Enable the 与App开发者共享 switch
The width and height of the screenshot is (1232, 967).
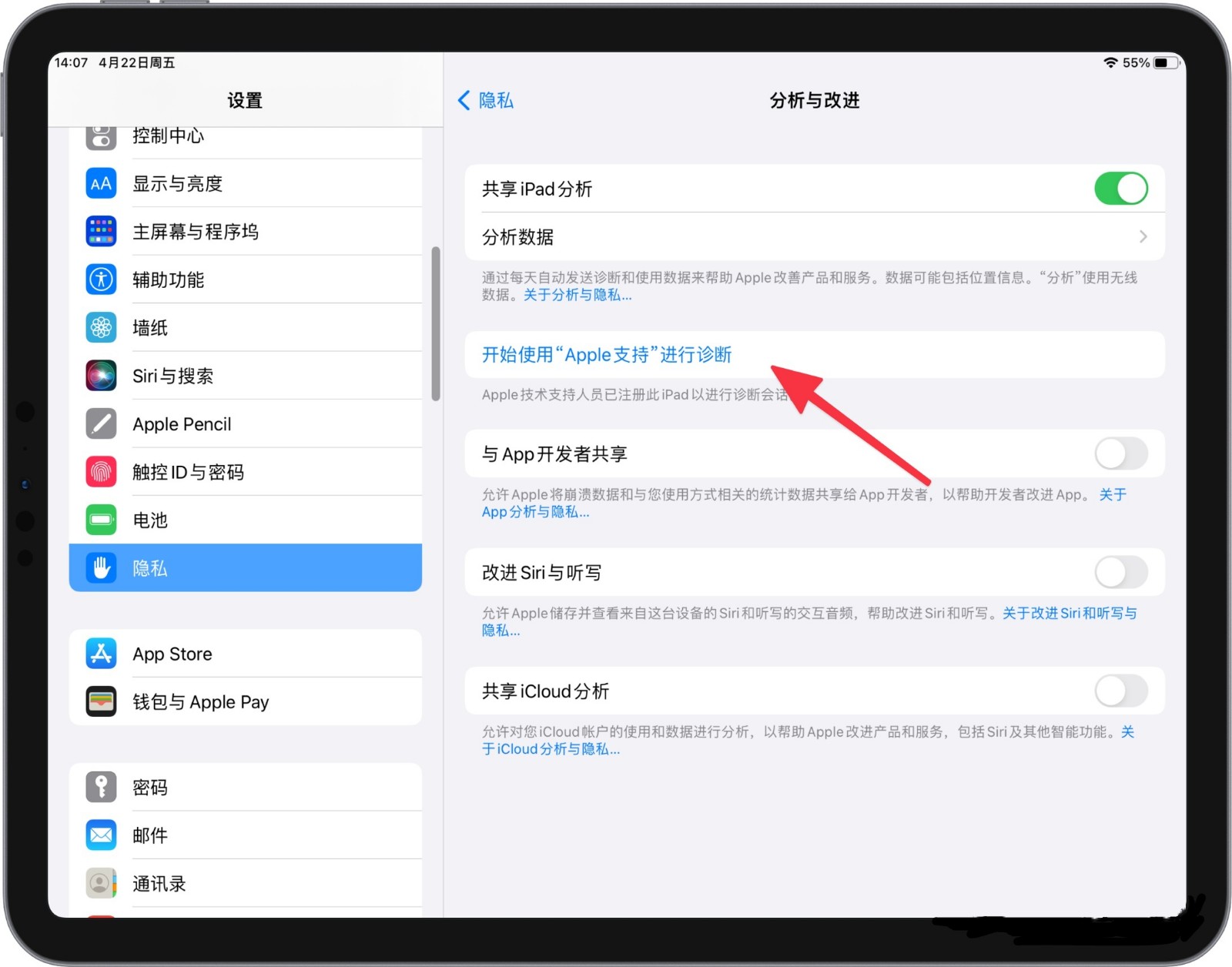pos(1120,454)
